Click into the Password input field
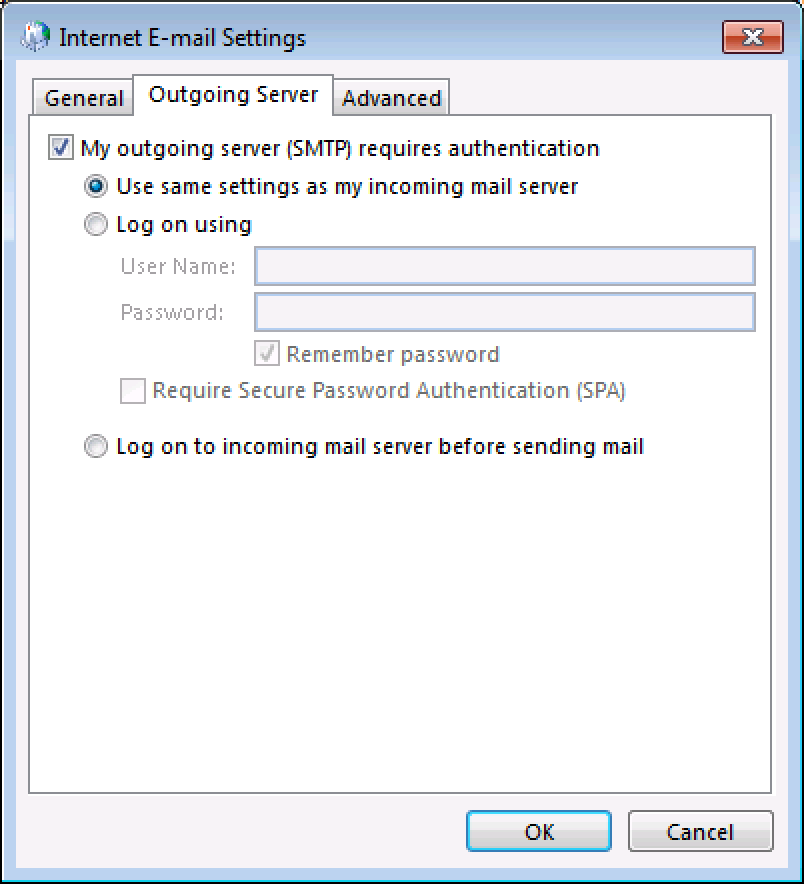The image size is (804, 884). pyautogui.click(x=505, y=312)
